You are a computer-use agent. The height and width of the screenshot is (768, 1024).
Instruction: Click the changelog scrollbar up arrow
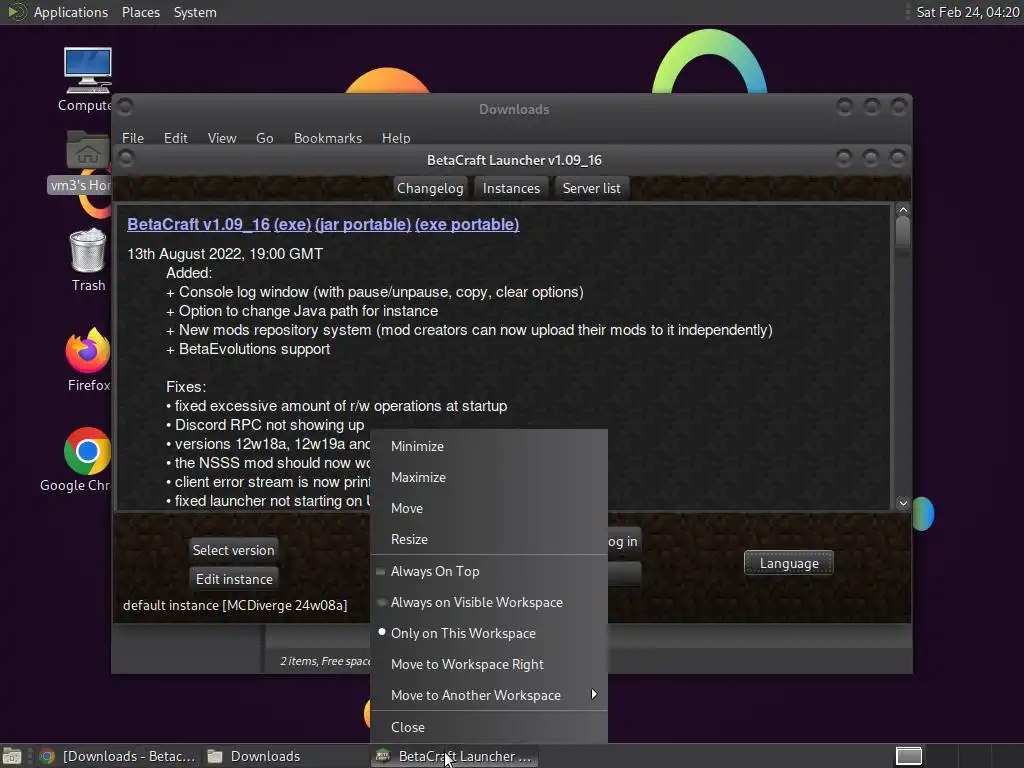click(x=903, y=210)
